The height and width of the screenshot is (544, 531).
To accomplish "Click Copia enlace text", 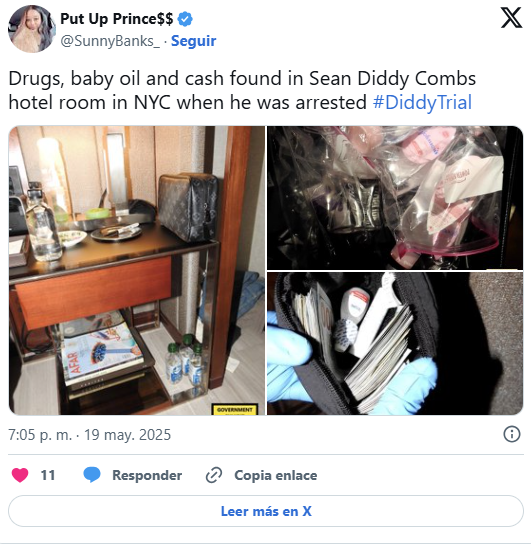I will click(x=276, y=475).
